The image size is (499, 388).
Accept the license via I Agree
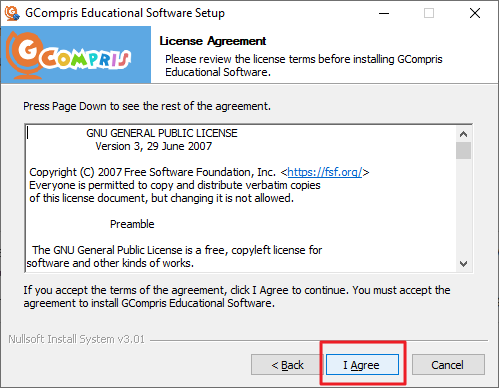pos(362,365)
